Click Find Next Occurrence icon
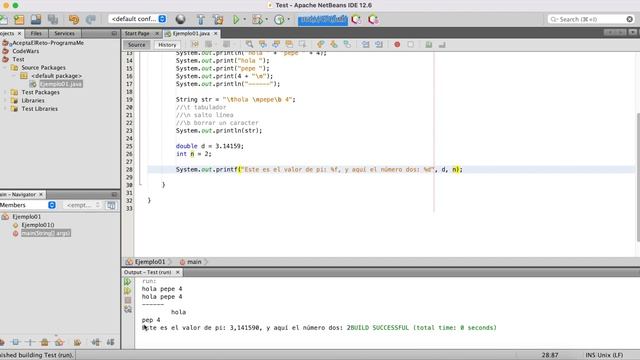 (276, 44)
